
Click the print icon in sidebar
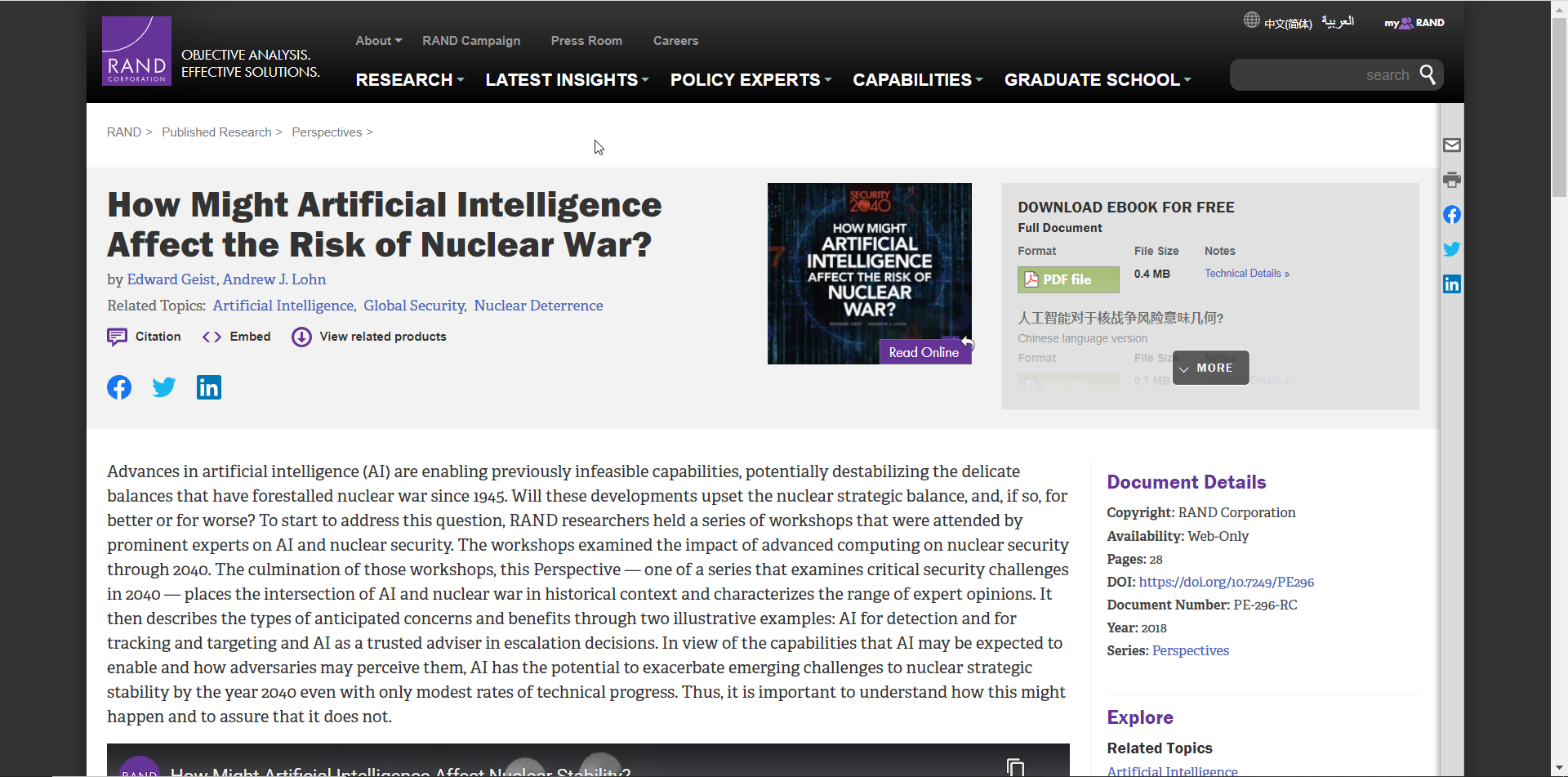[1451, 180]
